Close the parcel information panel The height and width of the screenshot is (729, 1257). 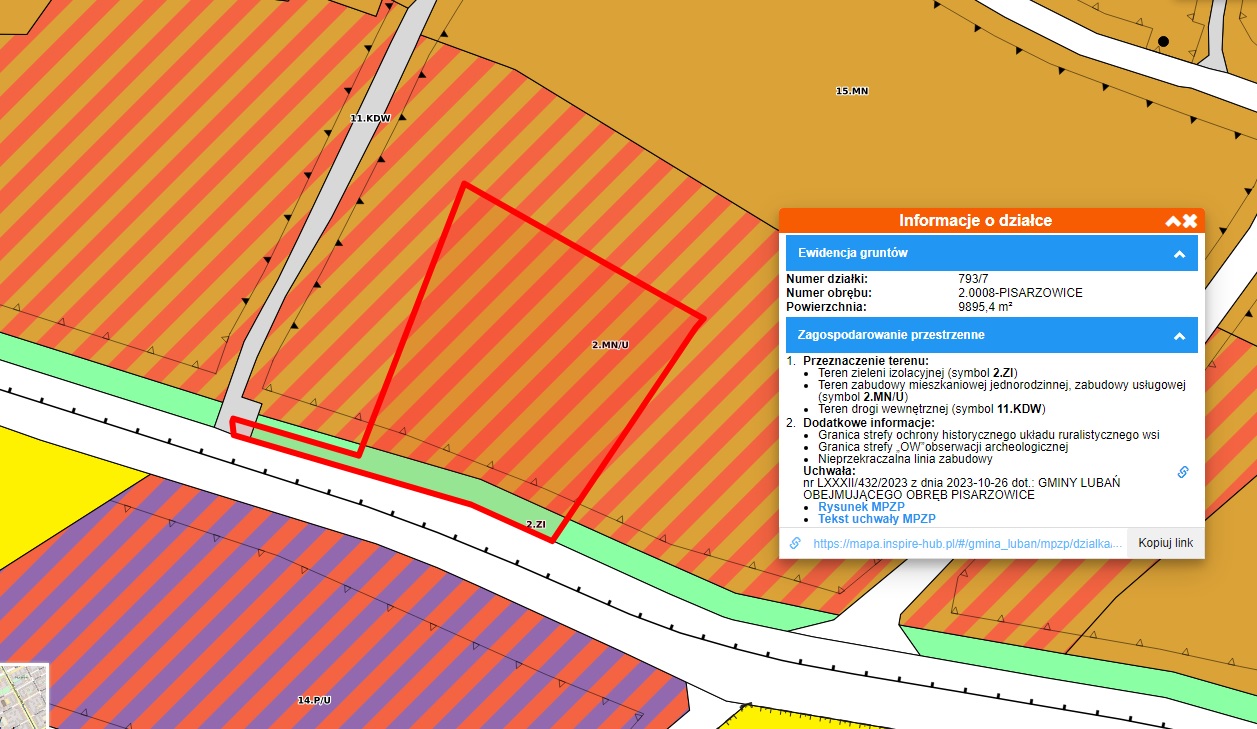(1190, 221)
